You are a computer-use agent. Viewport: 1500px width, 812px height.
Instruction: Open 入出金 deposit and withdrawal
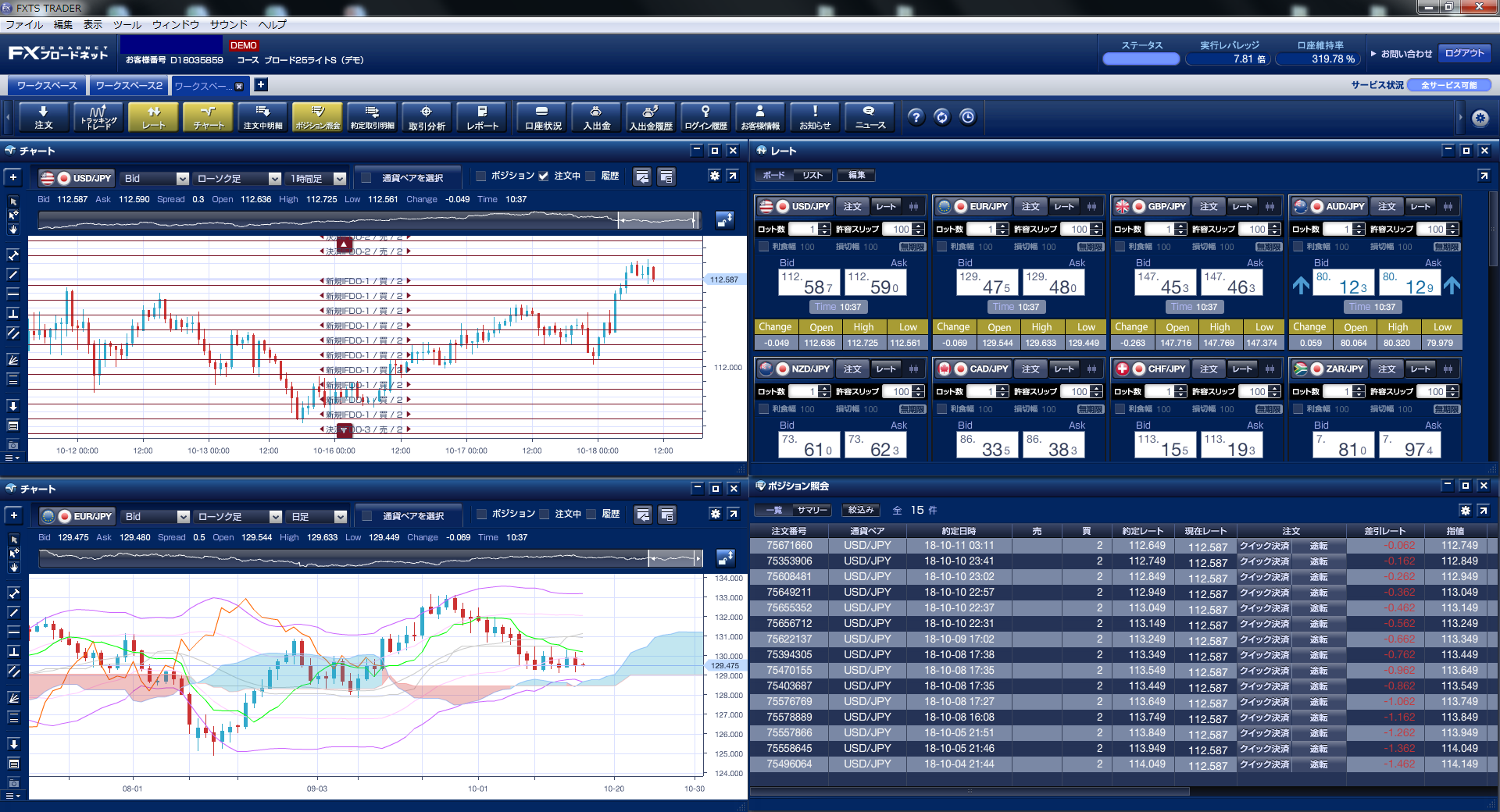coord(597,117)
